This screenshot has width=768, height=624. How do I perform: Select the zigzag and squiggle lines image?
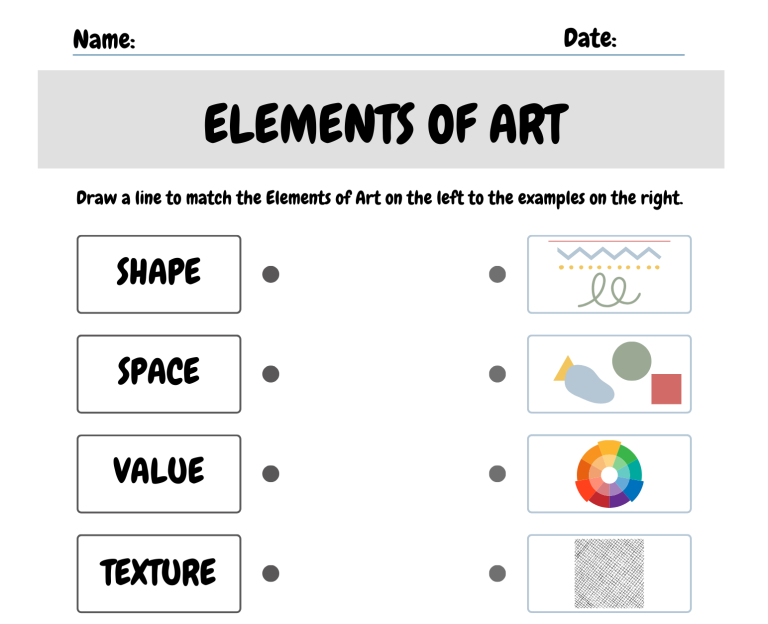(x=609, y=274)
